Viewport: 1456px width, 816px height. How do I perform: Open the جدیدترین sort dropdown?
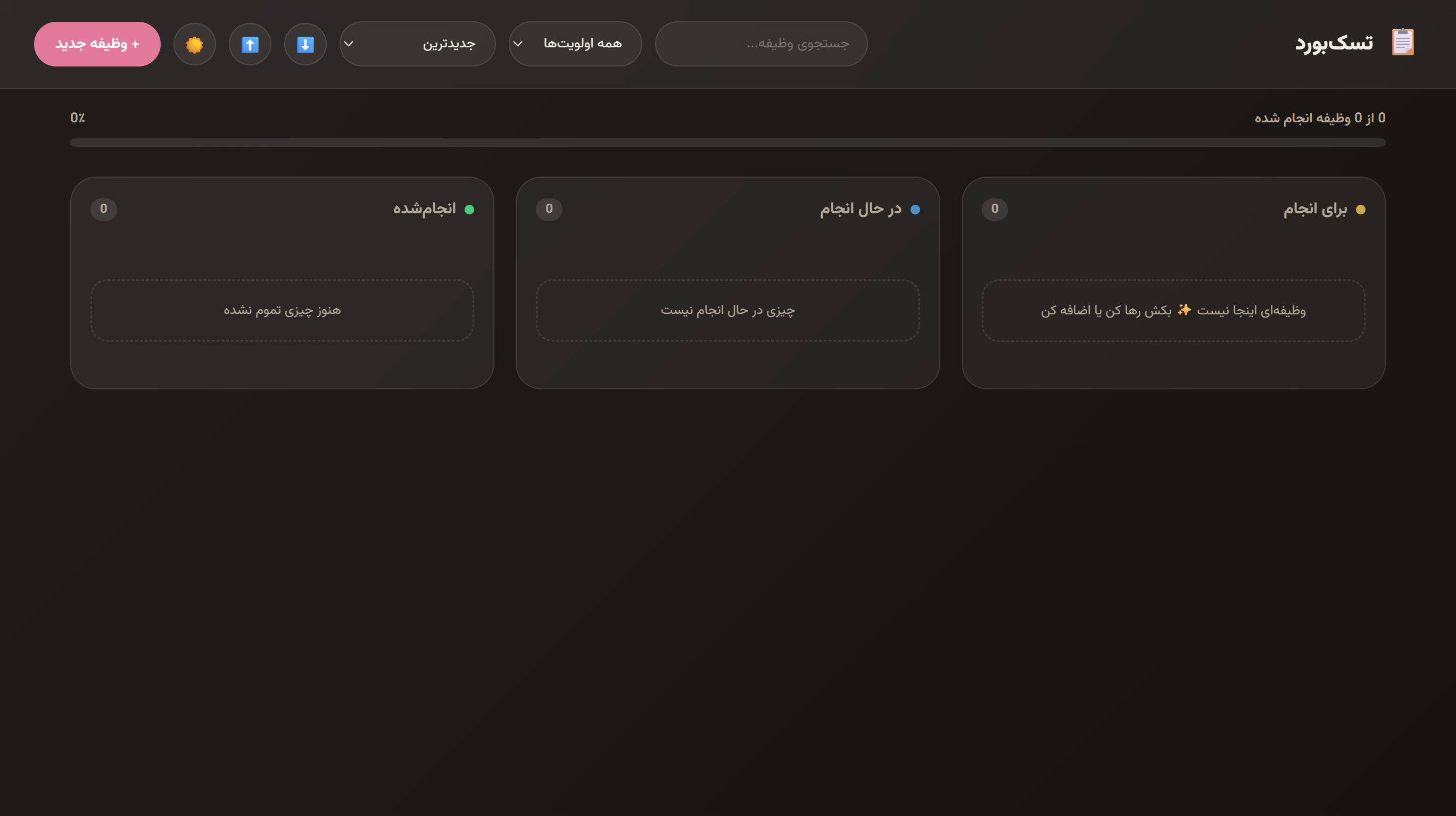417,44
